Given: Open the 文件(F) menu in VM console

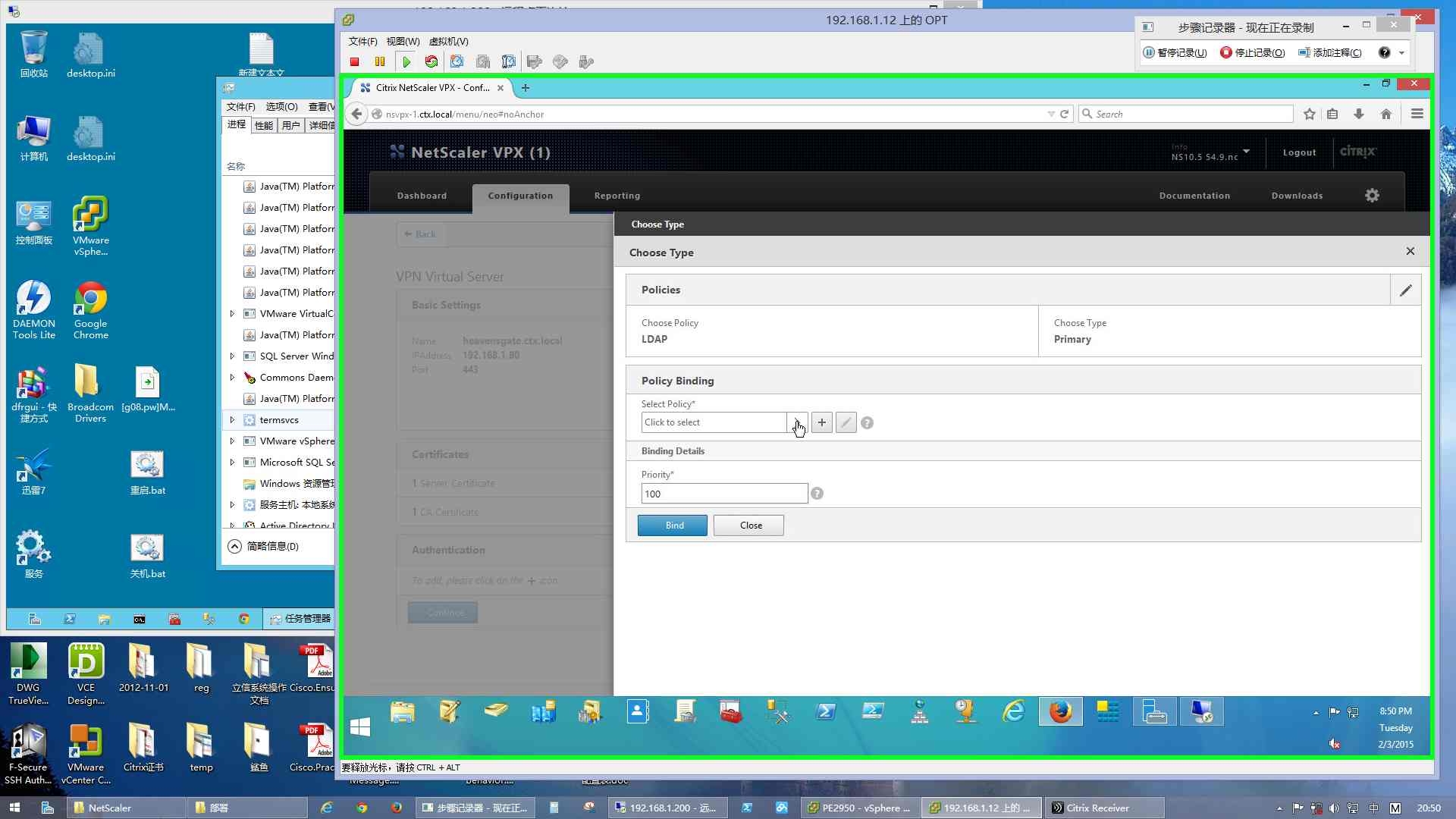Looking at the screenshot, I should point(362,41).
